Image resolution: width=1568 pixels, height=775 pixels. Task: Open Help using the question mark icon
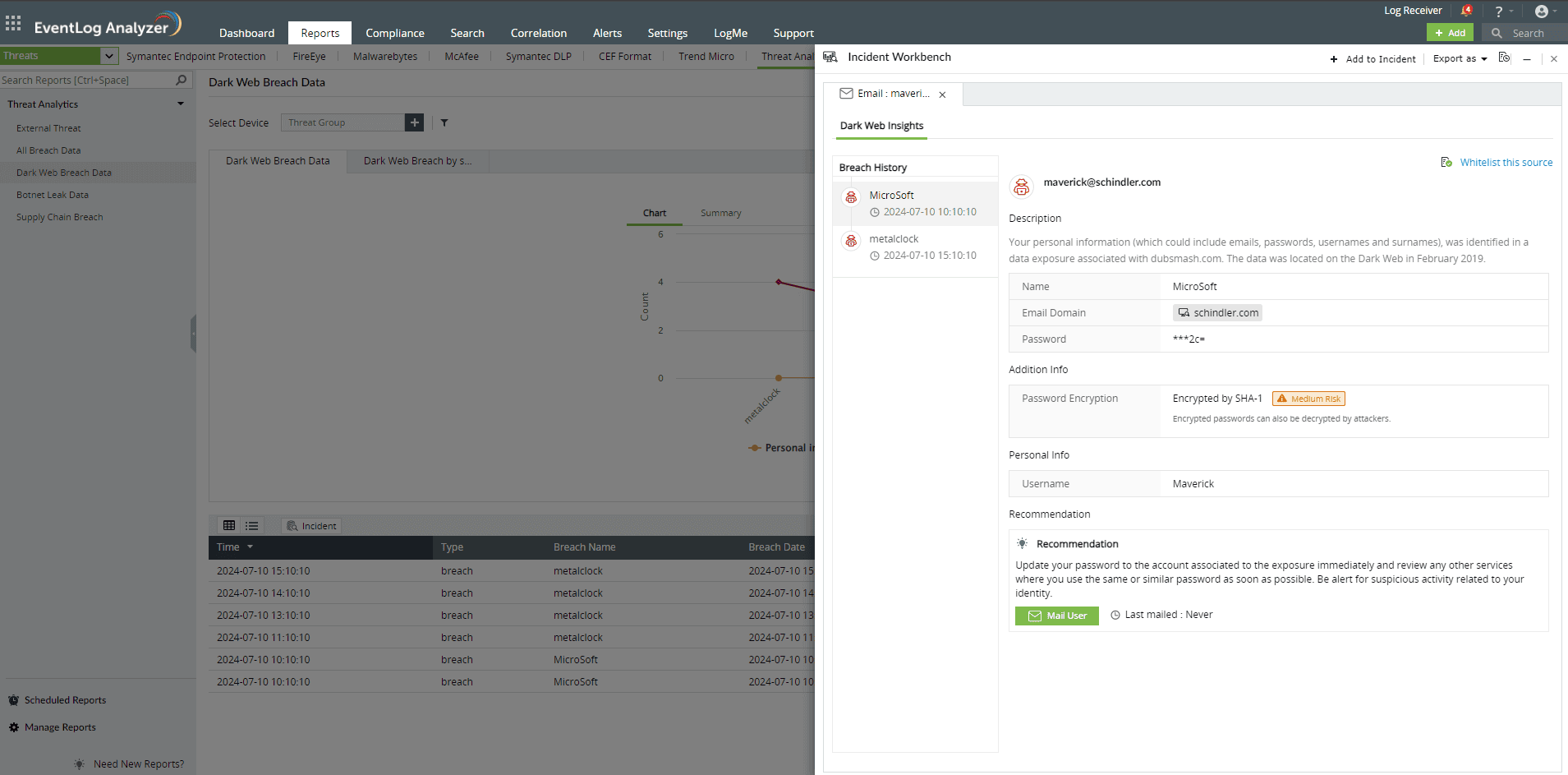[1497, 12]
